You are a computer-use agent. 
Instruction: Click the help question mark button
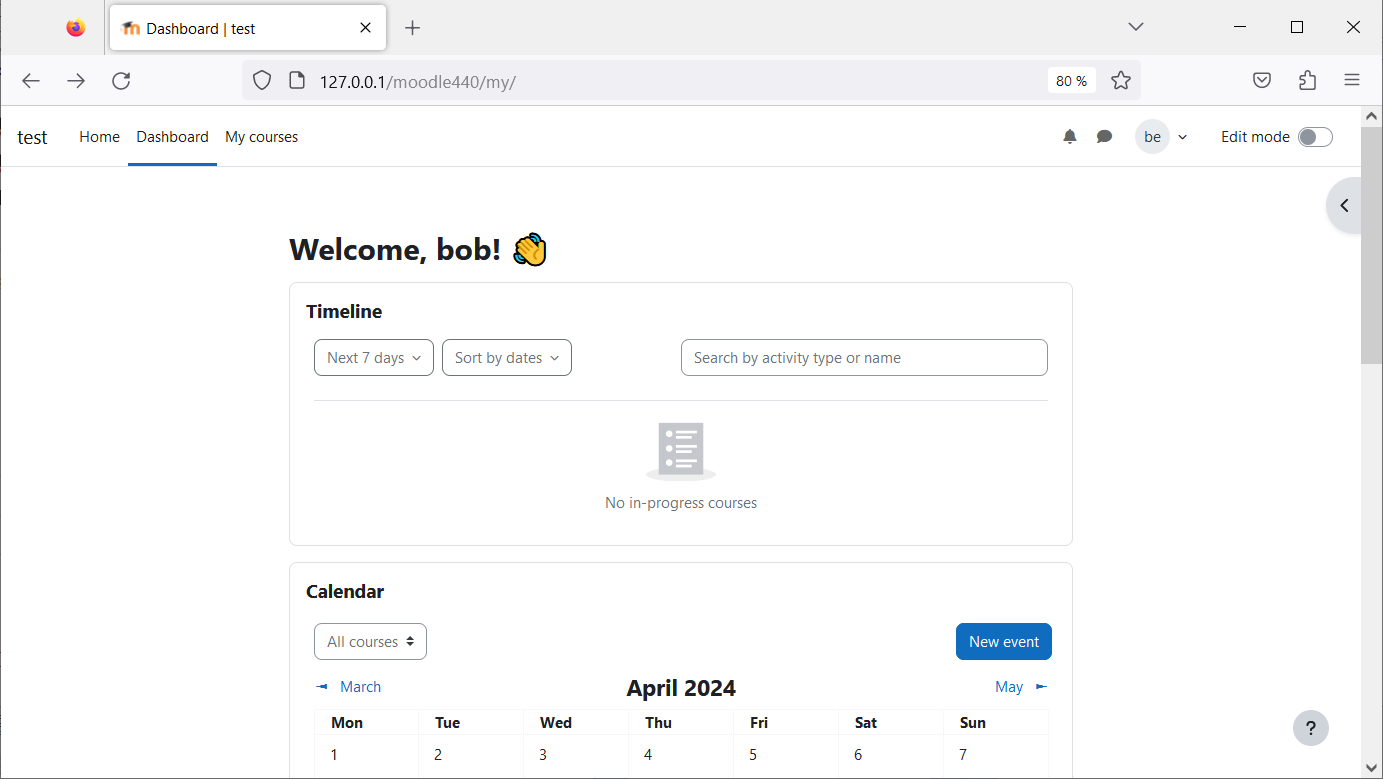1311,728
